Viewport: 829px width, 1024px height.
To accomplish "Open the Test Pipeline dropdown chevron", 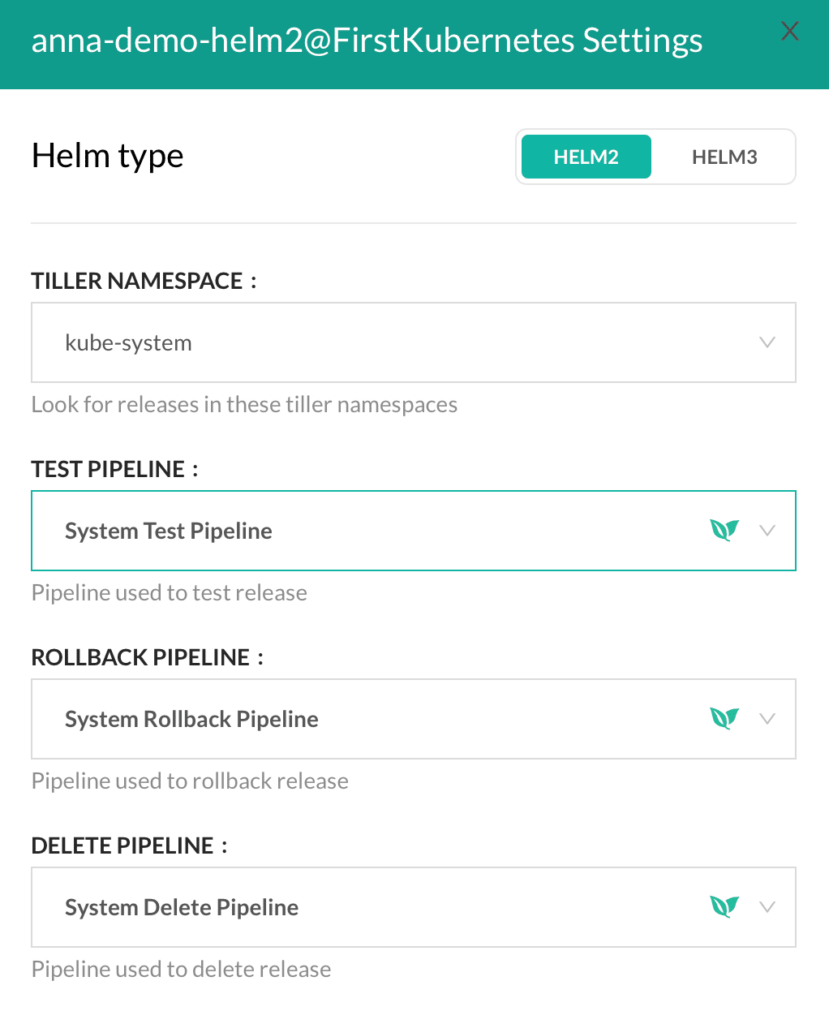I will (x=767, y=530).
